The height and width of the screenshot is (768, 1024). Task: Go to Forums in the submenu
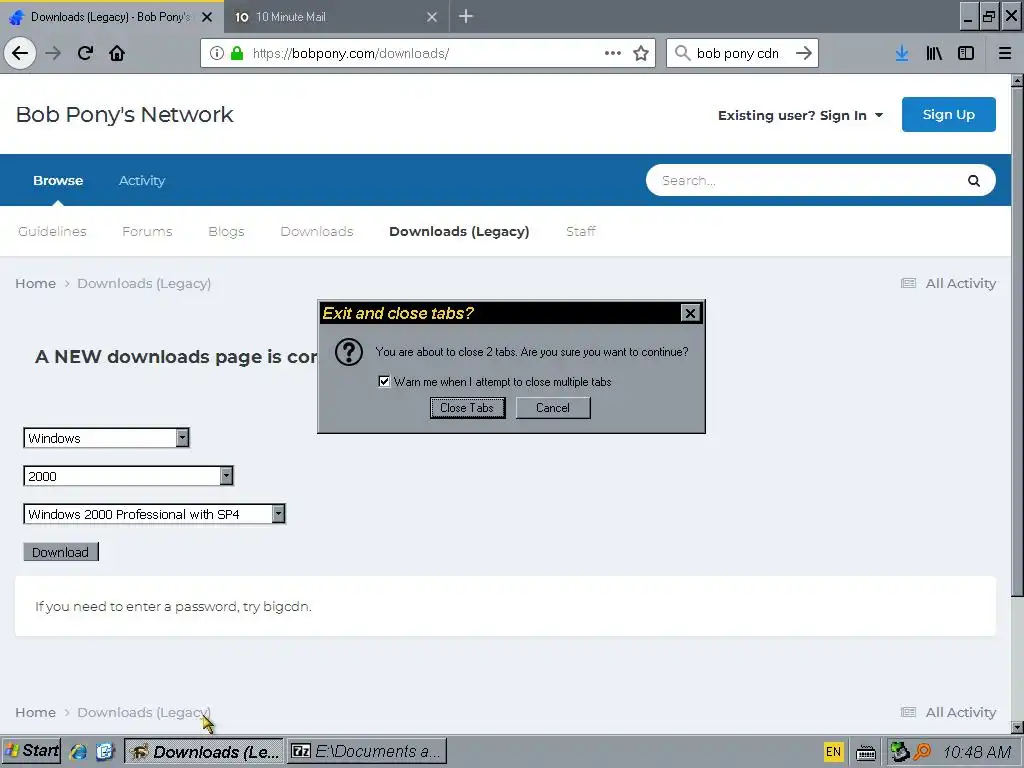(x=148, y=231)
